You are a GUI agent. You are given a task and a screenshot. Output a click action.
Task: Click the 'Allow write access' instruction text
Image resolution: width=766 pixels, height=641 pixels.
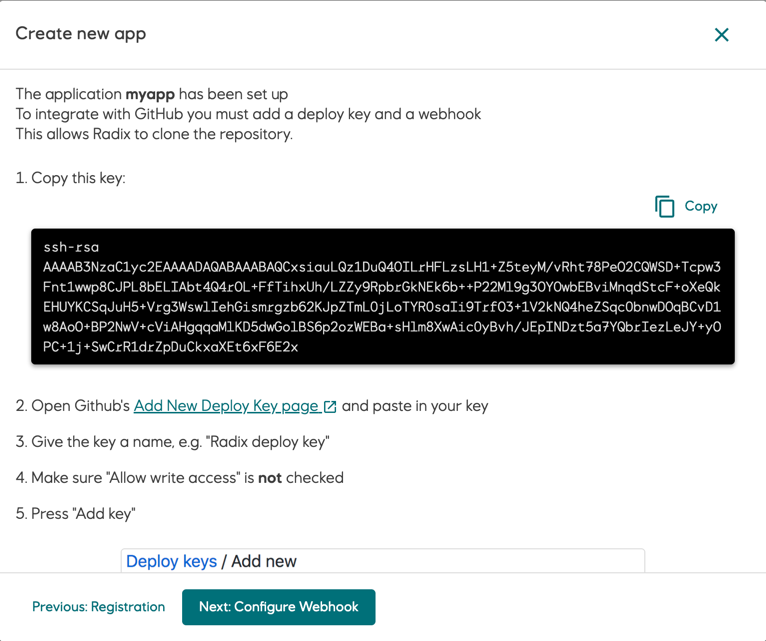(180, 478)
